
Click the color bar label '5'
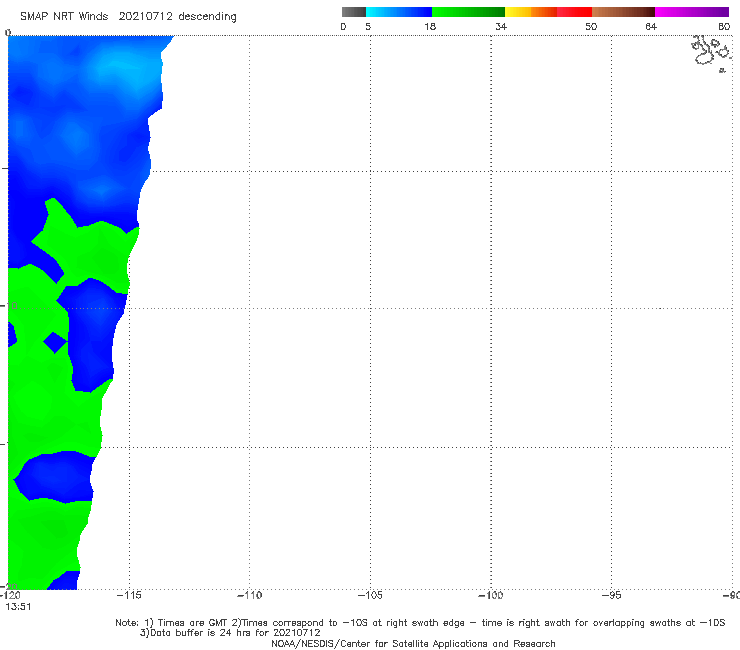tap(368, 26)
